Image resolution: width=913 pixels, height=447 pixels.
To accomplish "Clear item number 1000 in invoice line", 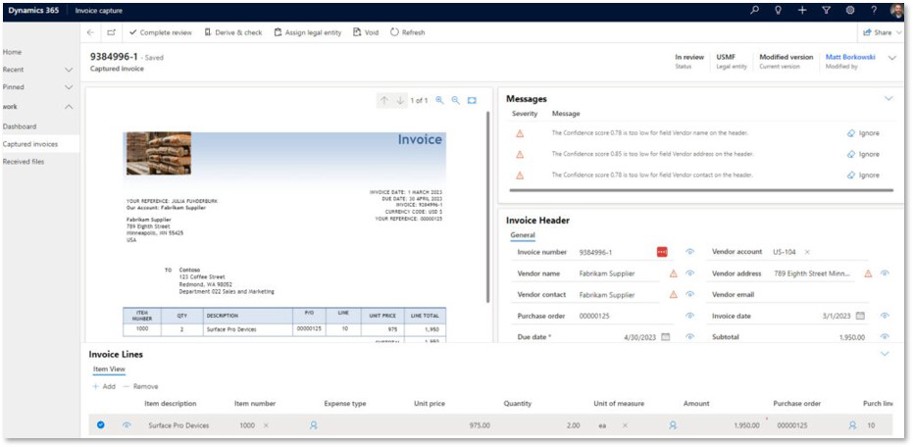I will point(266,425).
